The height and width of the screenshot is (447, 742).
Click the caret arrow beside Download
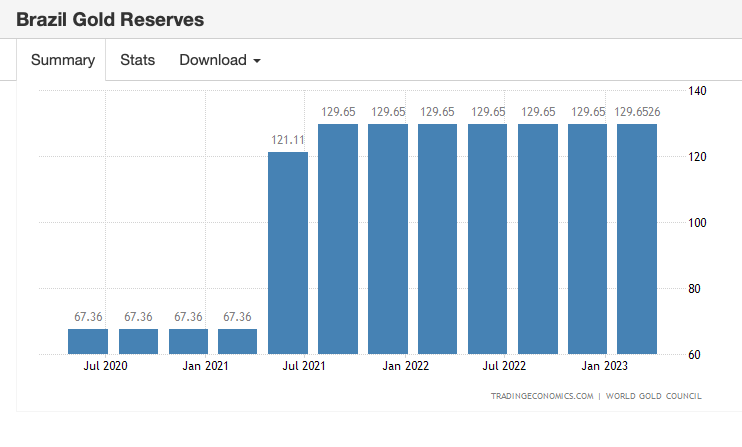257,61
